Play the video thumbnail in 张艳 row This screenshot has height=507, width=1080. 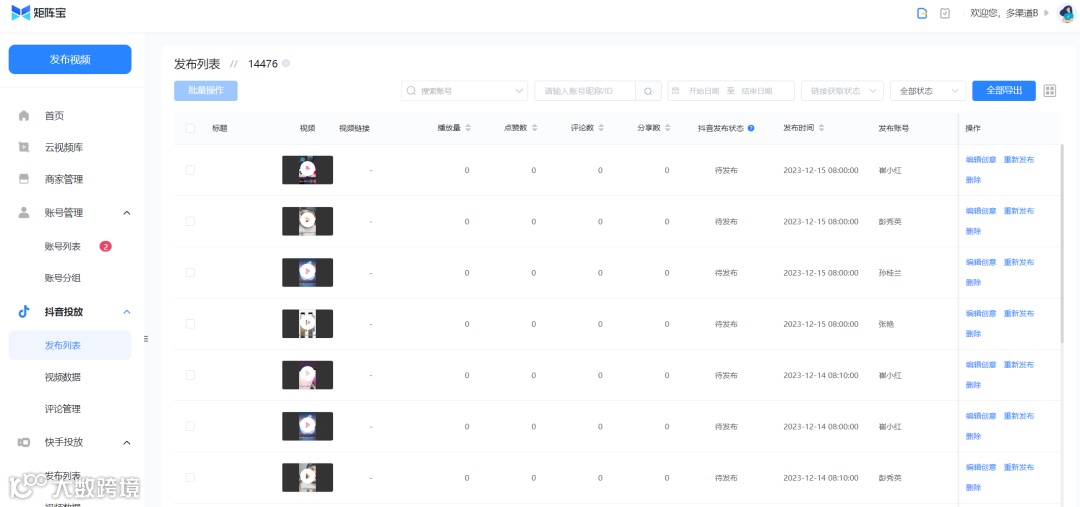[307, 324]
